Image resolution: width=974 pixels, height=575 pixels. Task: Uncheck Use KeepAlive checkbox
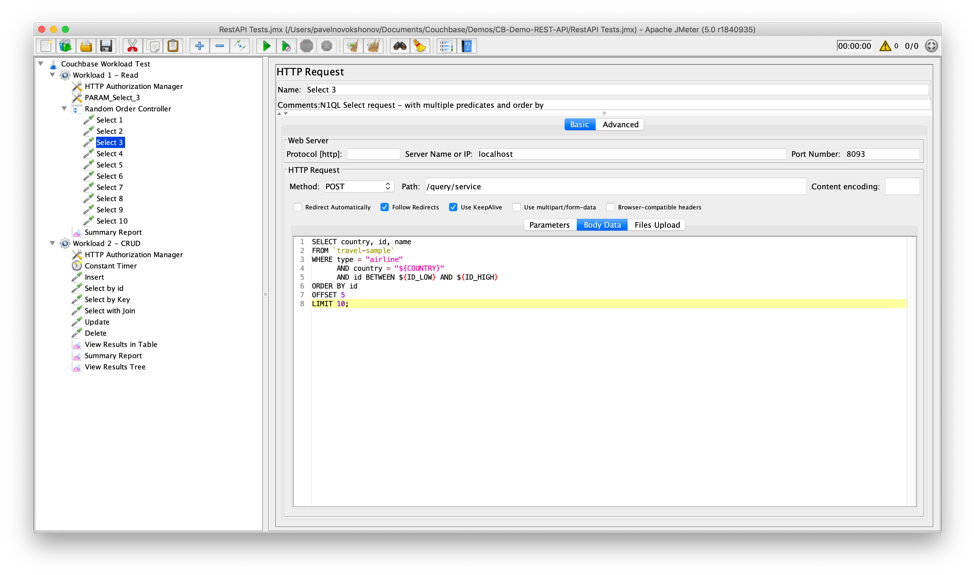[453, 207]
